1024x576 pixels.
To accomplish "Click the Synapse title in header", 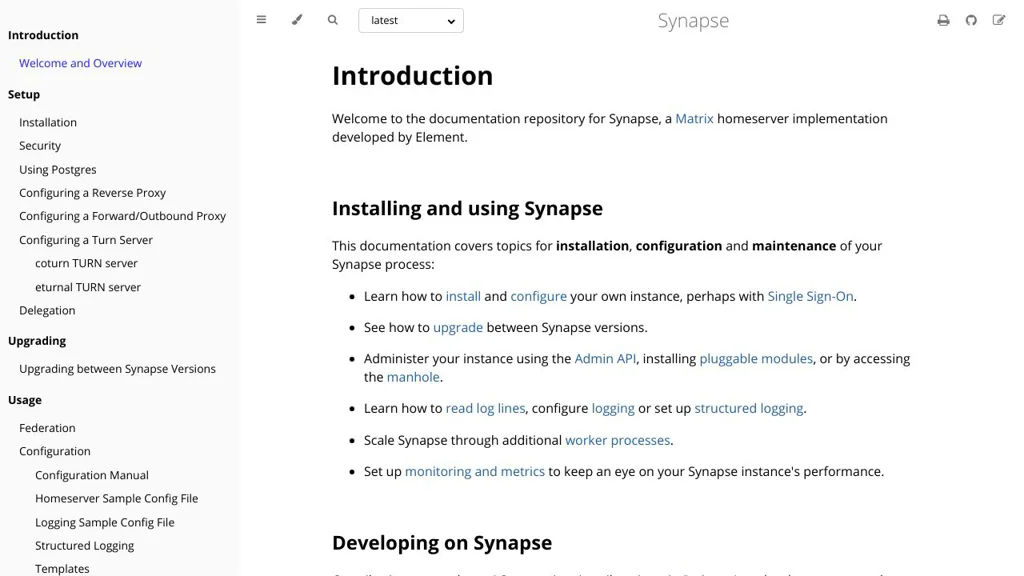I will 693,21.
